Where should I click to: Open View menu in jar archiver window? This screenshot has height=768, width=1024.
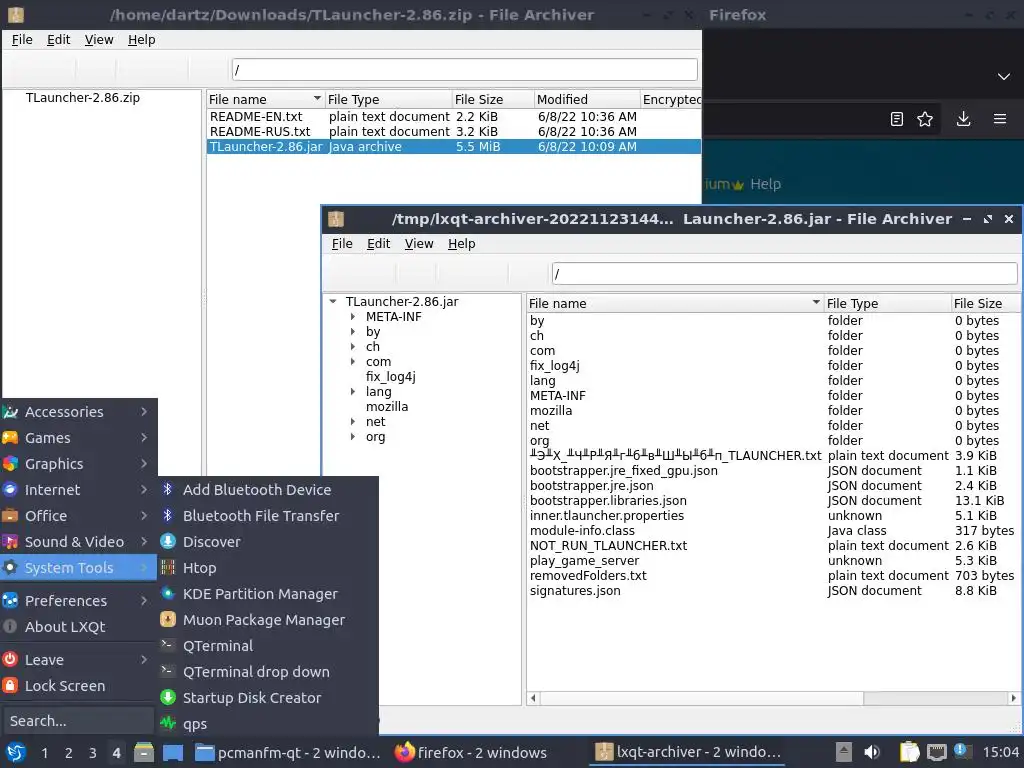[419, 244]
